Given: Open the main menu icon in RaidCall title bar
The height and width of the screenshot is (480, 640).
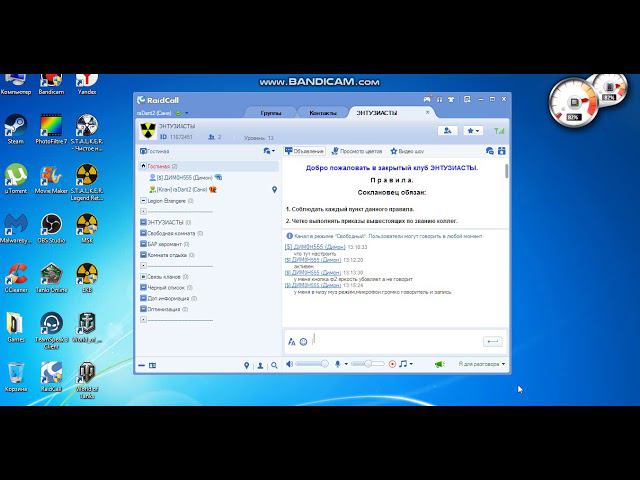Looking at the screenshot, I should click(467, 99).
